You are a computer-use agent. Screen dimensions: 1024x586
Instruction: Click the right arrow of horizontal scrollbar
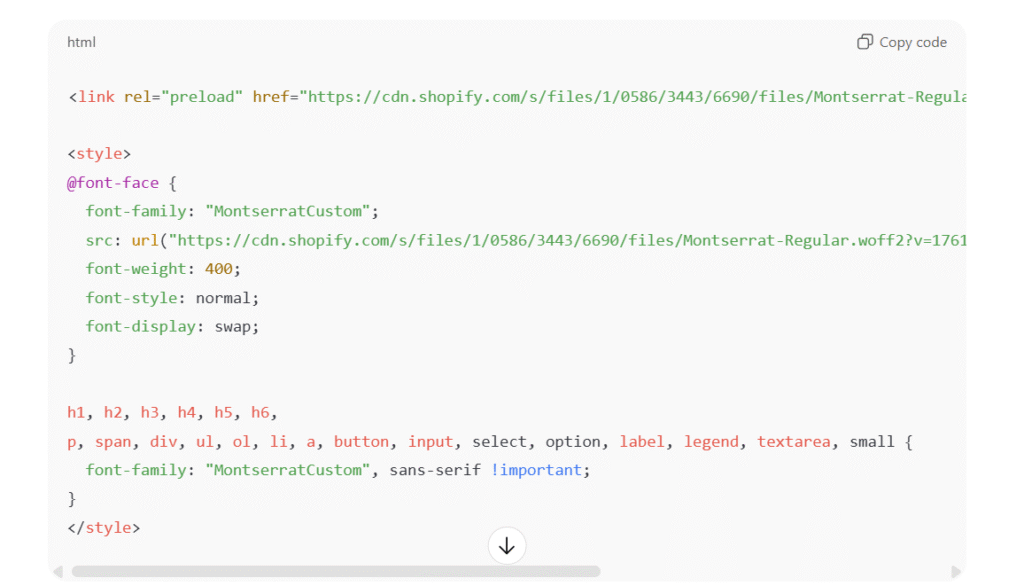point(956,572)
